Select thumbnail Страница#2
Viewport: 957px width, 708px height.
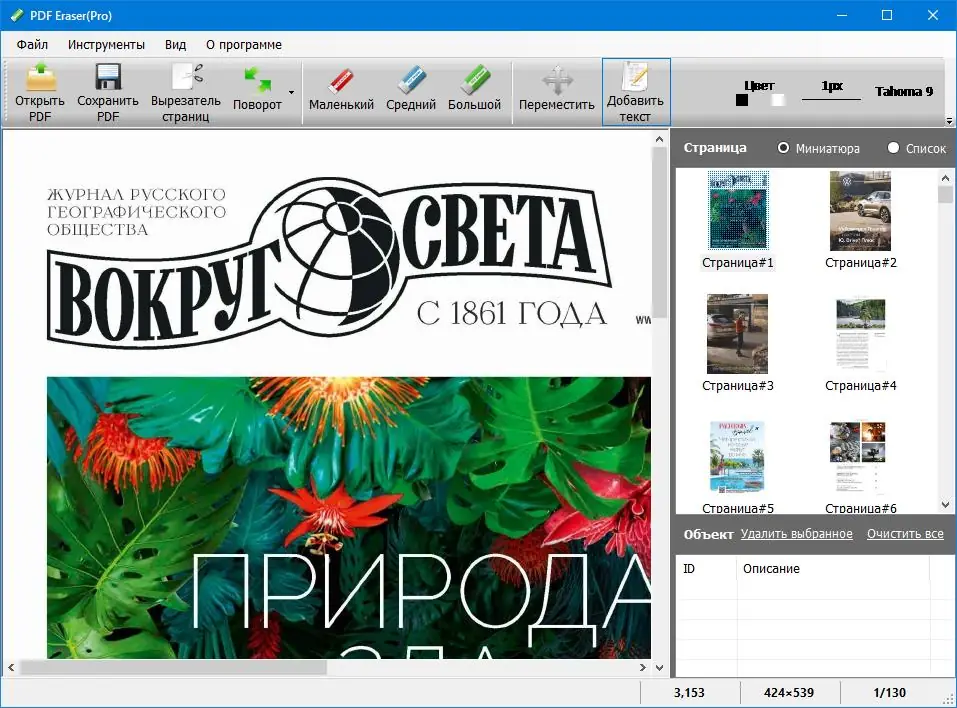861,220
